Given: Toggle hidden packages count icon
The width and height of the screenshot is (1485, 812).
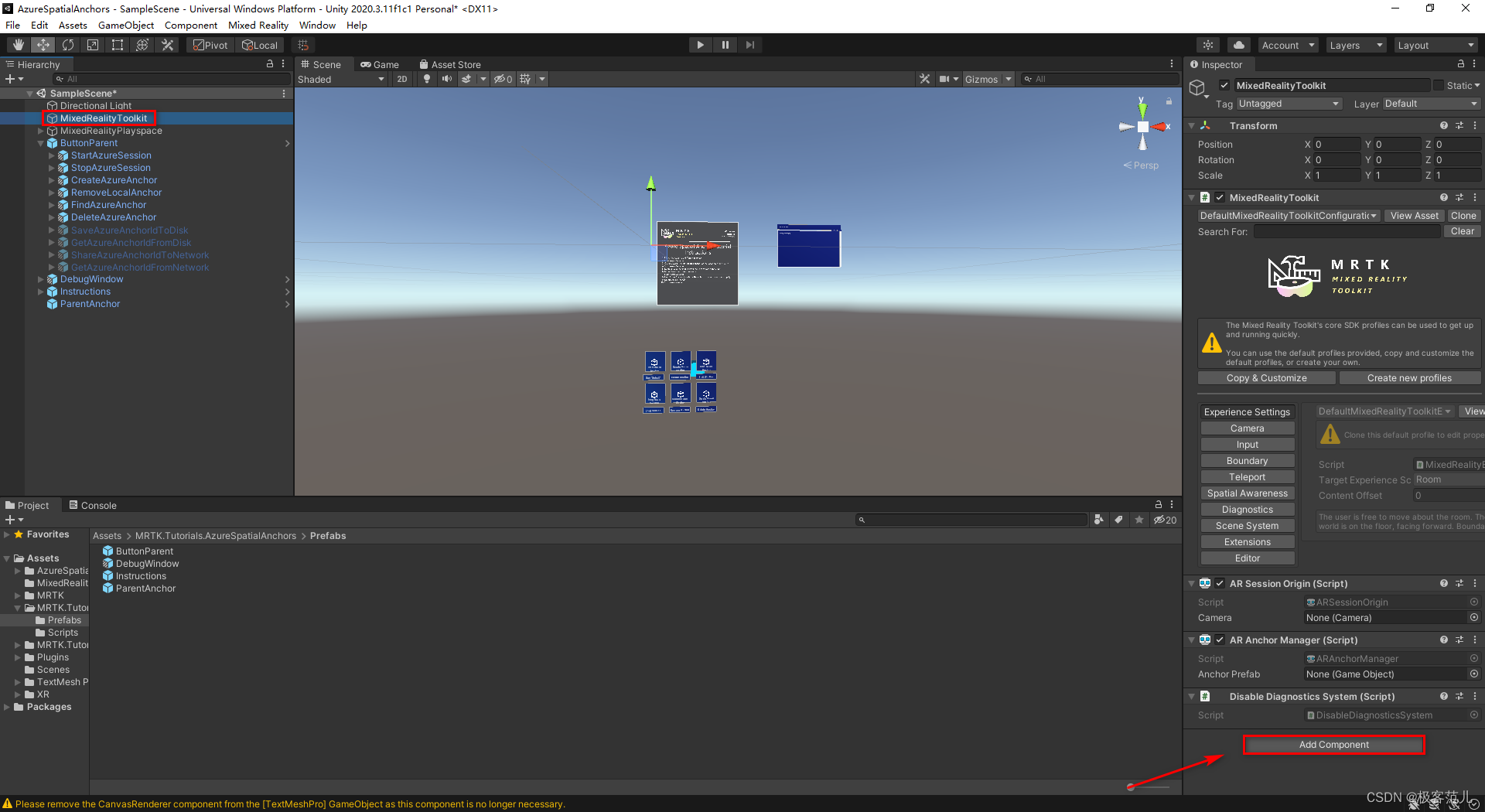Looking at the screenshot, I should (x=1166, y=520).
